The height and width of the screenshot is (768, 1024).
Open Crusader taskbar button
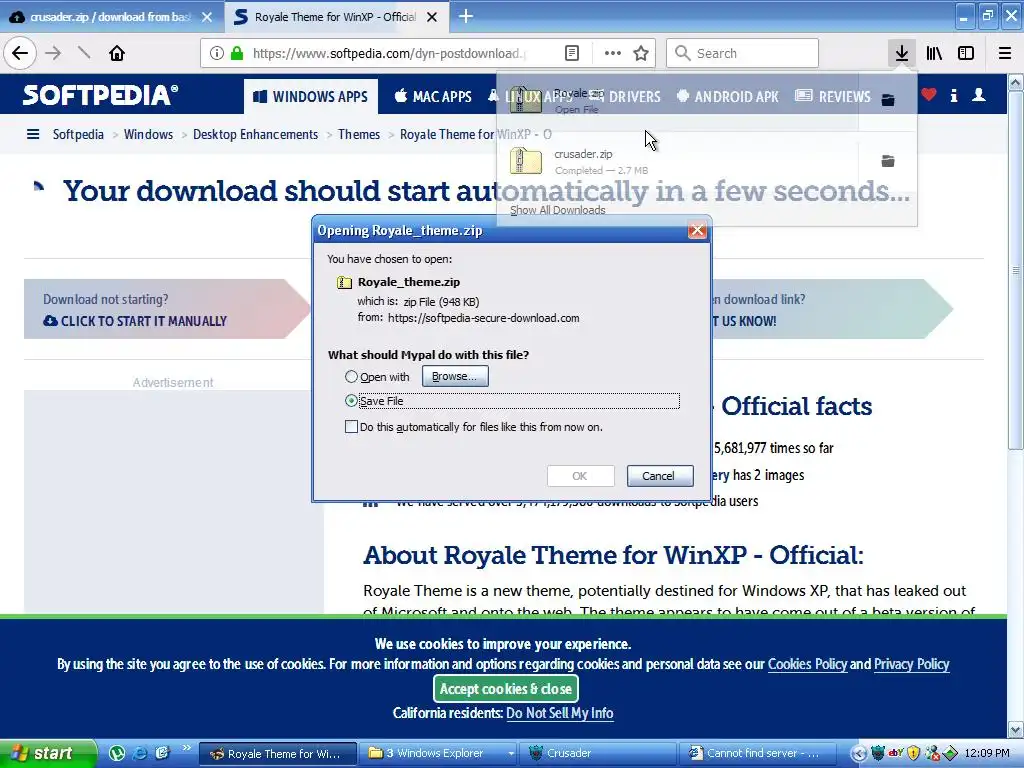point(598,754)
